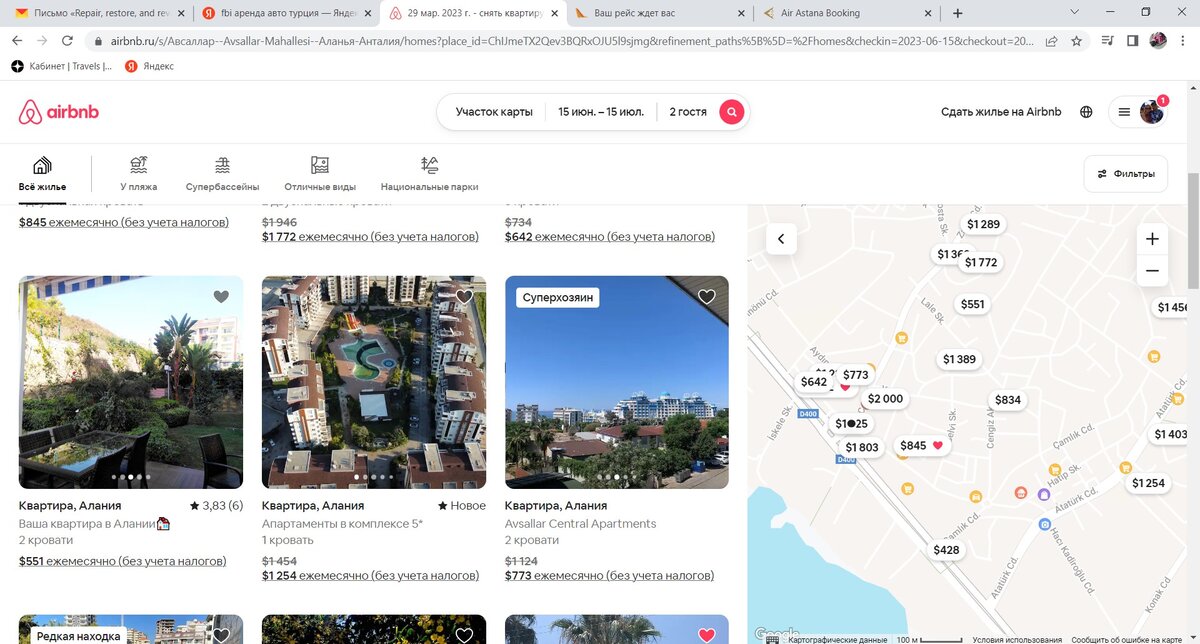The height and width of the screenshot is (644, 1200).
Task: Open the 'Фильтры' button
Action: (x=1126, y=173)
